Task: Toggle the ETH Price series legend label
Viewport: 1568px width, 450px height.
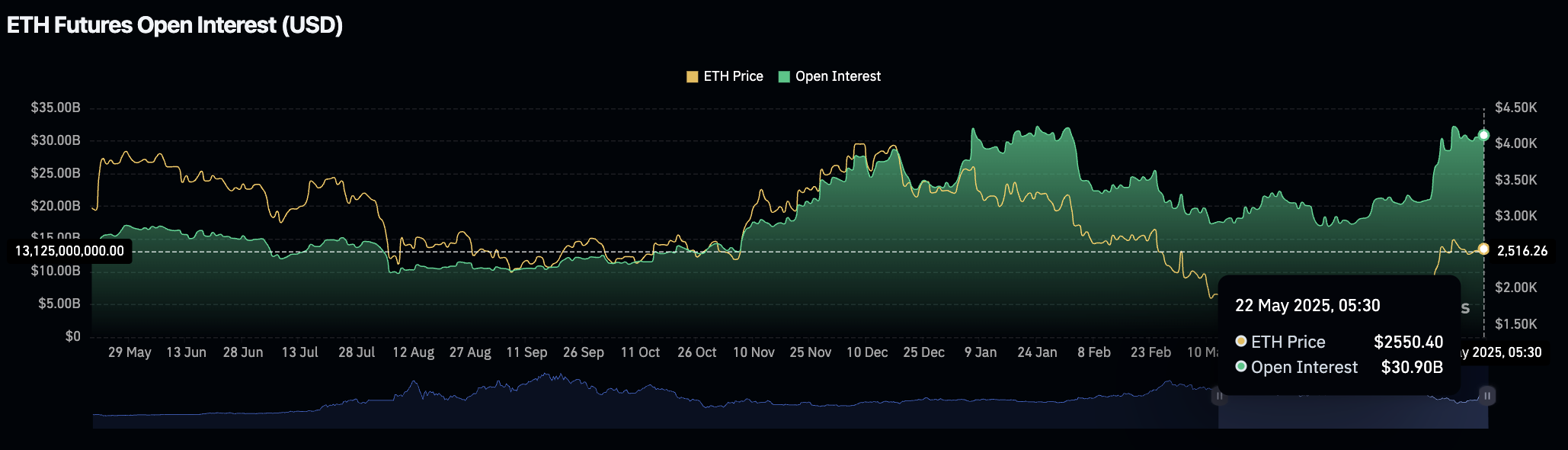Action: (x=733, y=77)
